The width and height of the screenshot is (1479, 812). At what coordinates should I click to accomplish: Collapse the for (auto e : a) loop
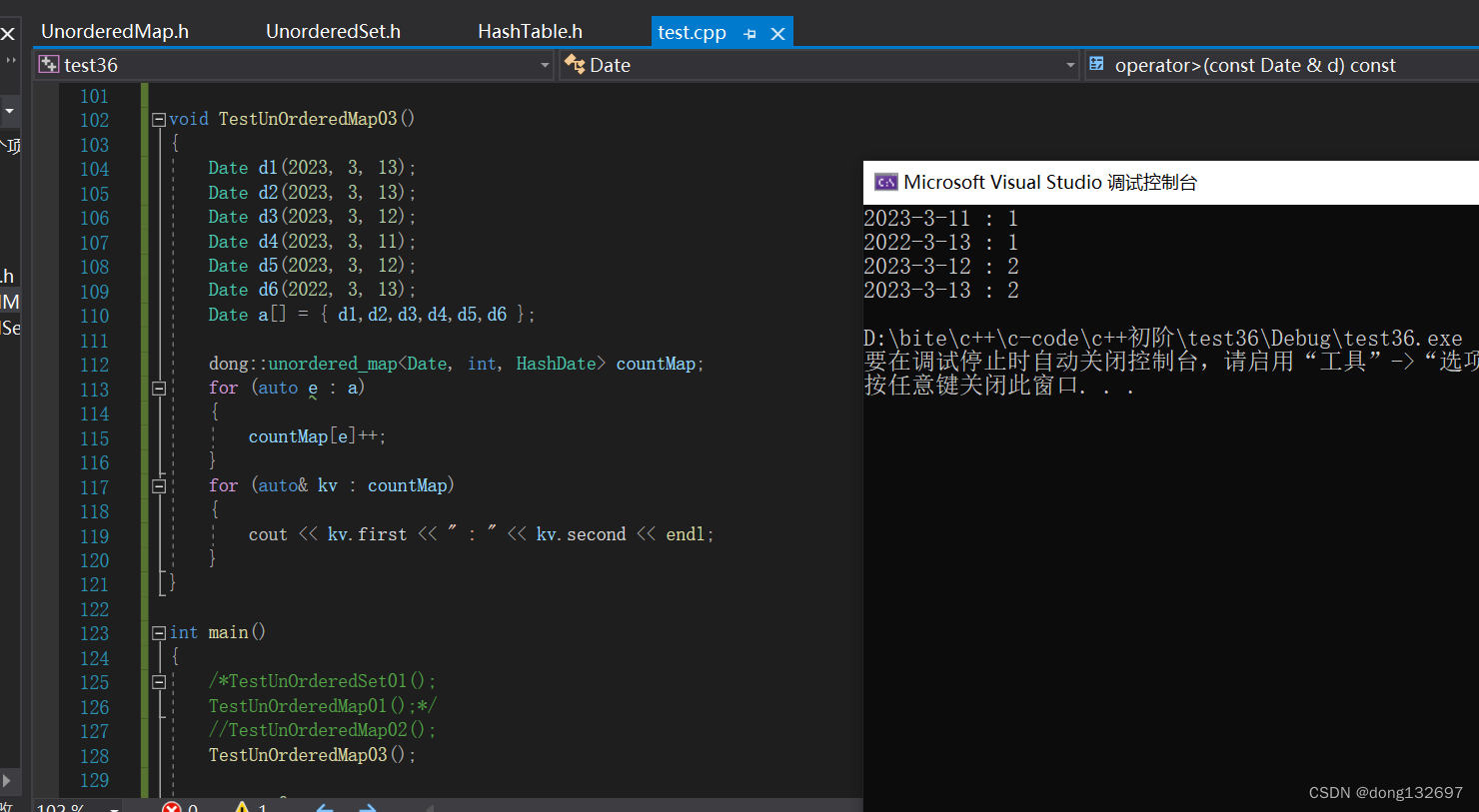click(158, 389)
